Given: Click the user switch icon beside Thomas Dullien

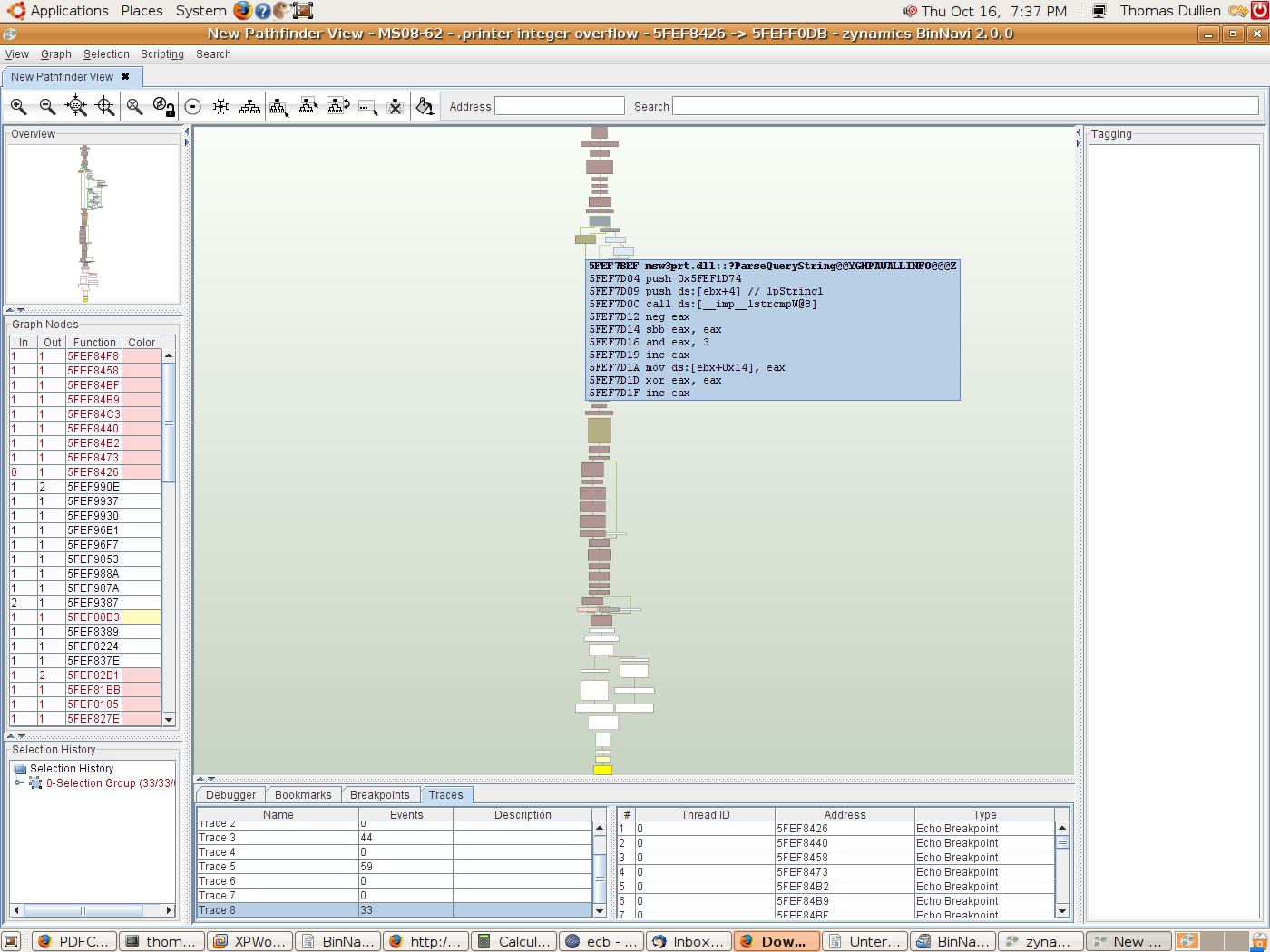Looking at the screenshot, I should click(x=1237, y=11).
